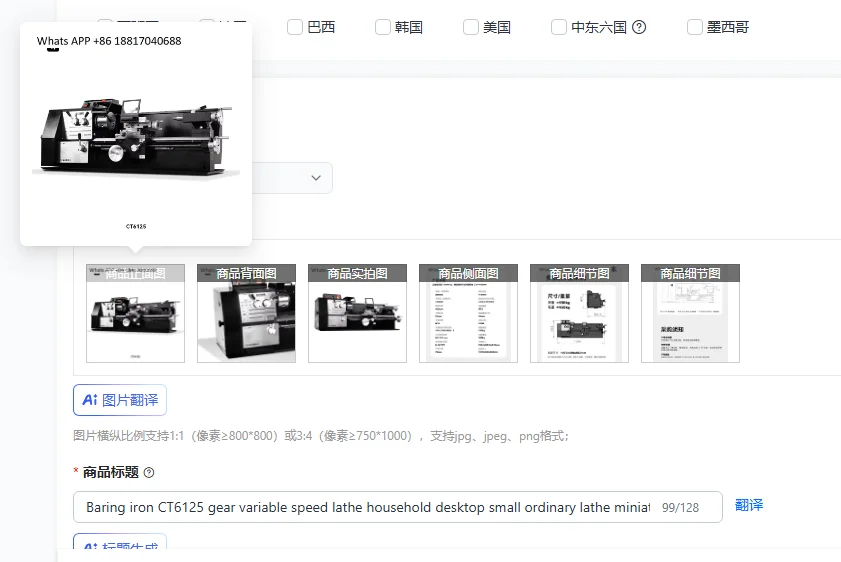The width and height of the screenshot is (841, 562).
Task: Select the first 商品细节图 thumbnail with dimensions
Action: pos(580,313)
